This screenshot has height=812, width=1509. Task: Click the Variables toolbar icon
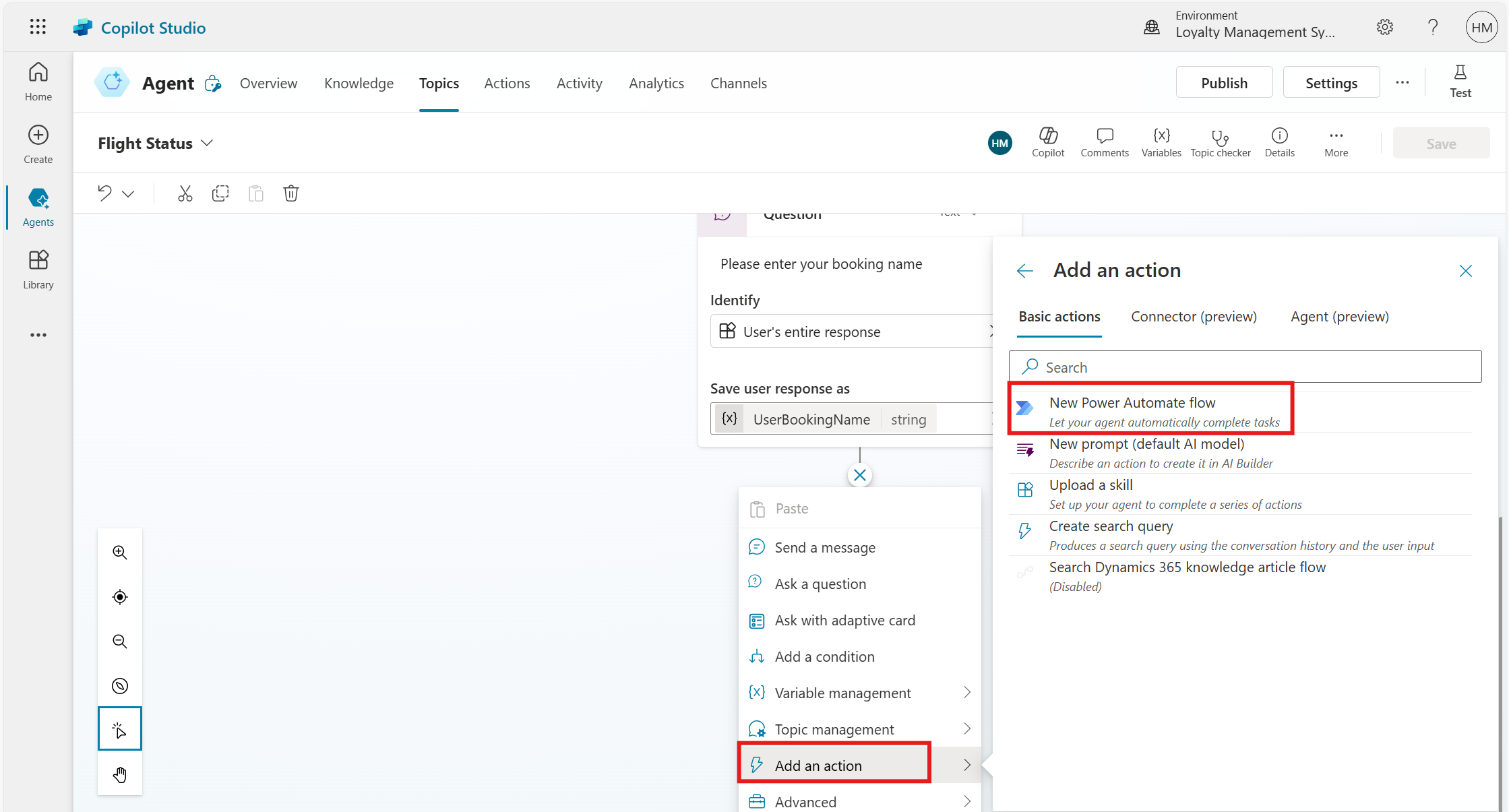coord(1161,143)
